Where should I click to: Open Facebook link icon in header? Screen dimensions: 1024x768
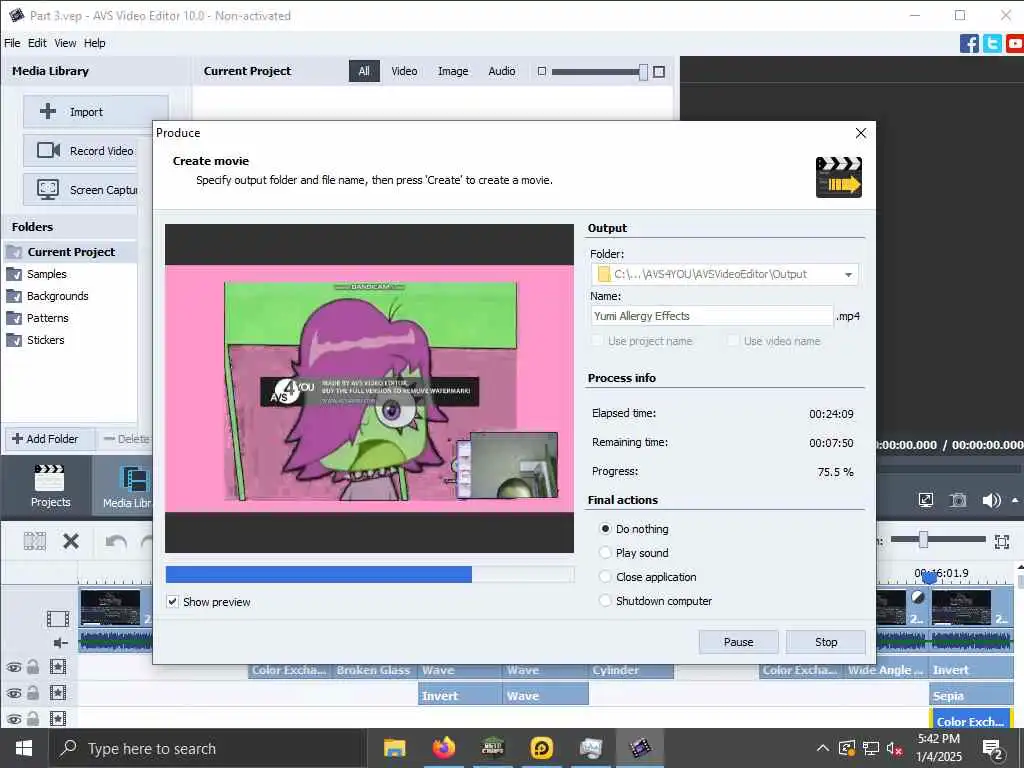click(x=969, y=44)
